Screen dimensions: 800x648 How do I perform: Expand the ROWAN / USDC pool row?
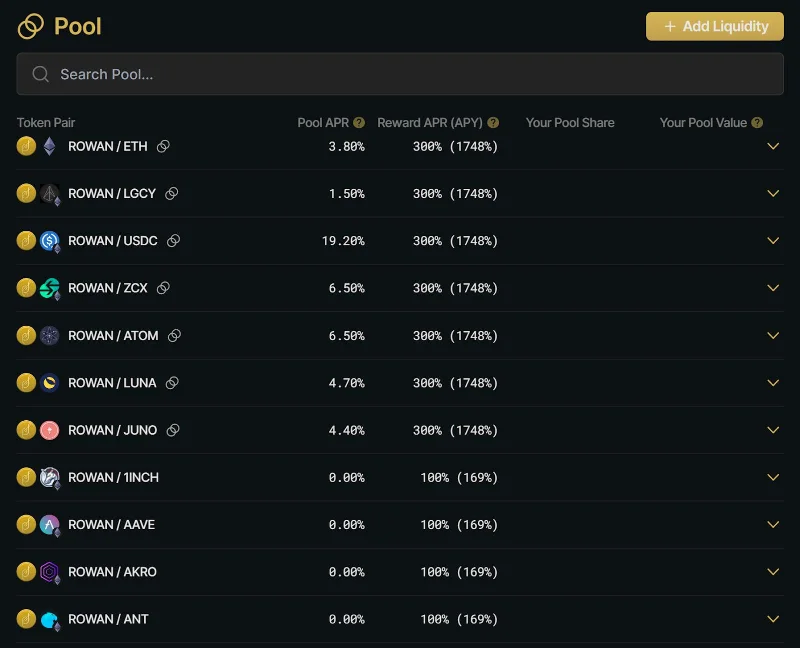tap(773, 240)
